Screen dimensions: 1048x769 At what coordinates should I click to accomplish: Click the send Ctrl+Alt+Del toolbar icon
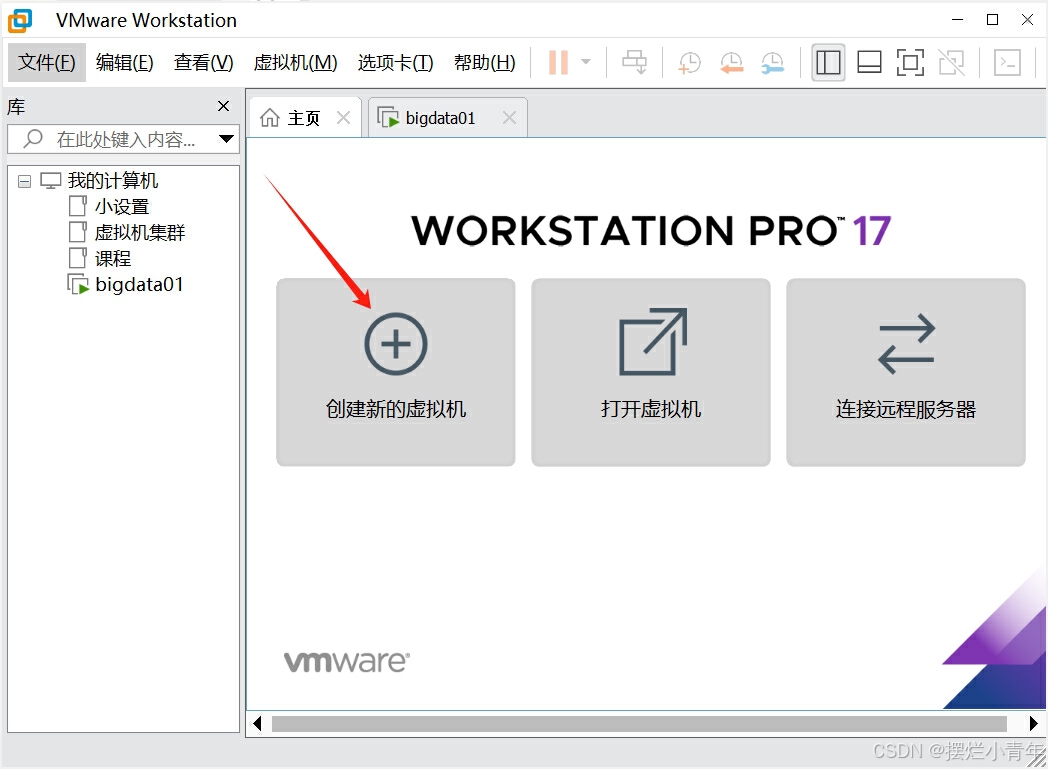pyautogui.click(x=634, y=63)
